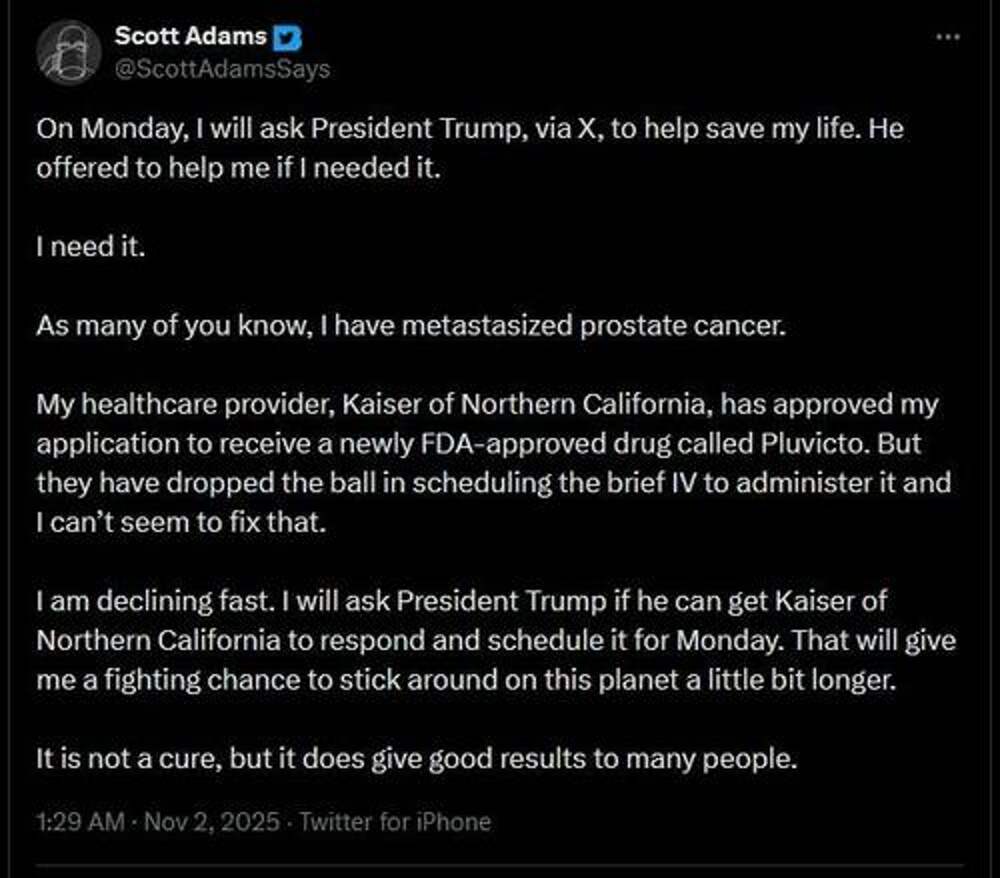This screenshot has width=1000, height=878.
Task: Click Scott Adams' profile avatar
Action: 70,53
